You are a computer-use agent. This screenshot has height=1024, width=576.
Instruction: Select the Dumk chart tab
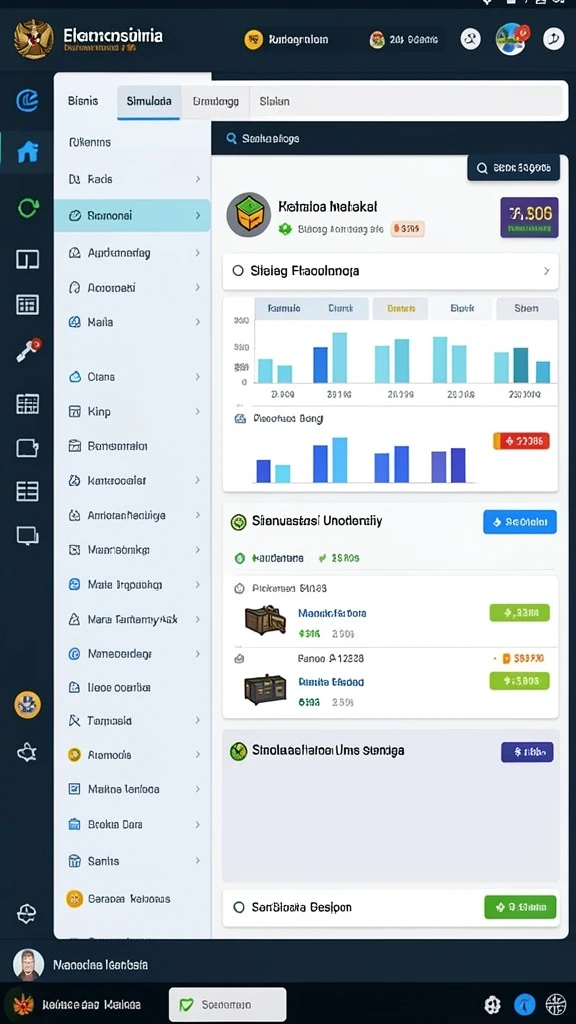click(x=340, y=308)
